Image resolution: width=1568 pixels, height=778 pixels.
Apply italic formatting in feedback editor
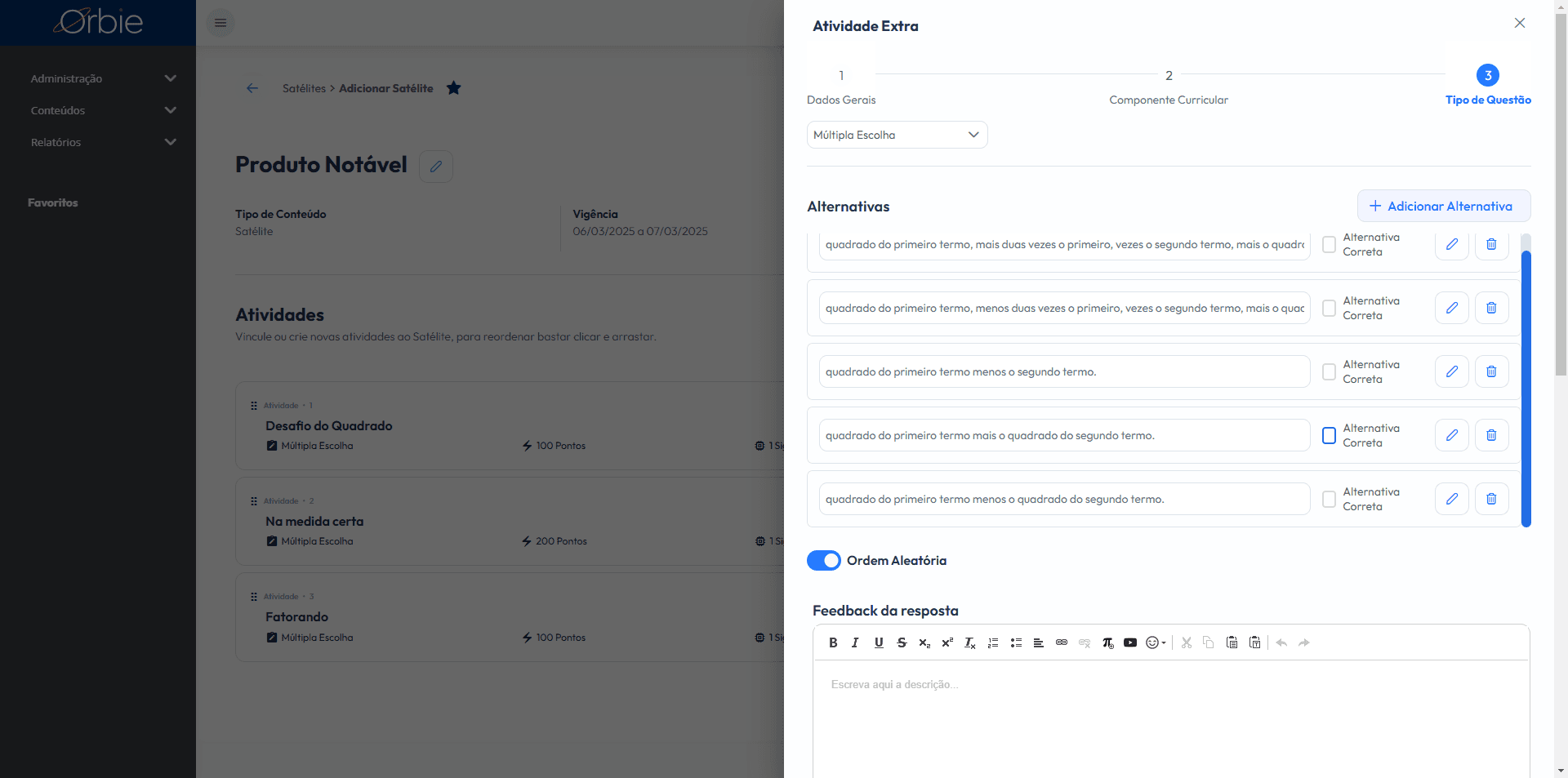(x=855, y=642)
